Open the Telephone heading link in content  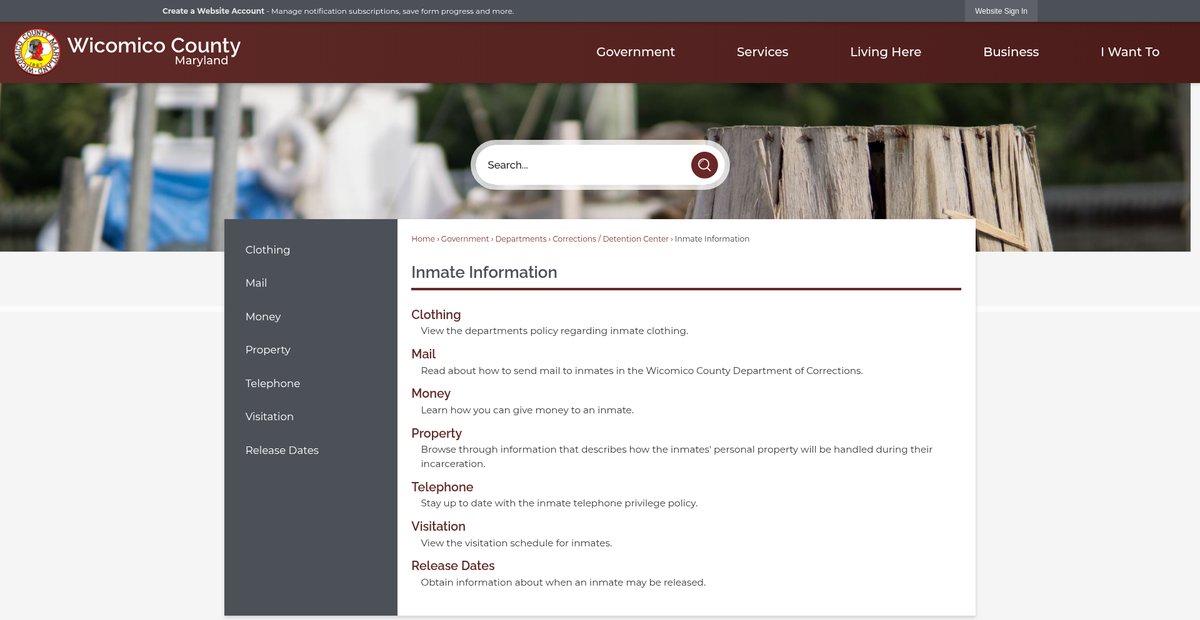tap(442, 487)
